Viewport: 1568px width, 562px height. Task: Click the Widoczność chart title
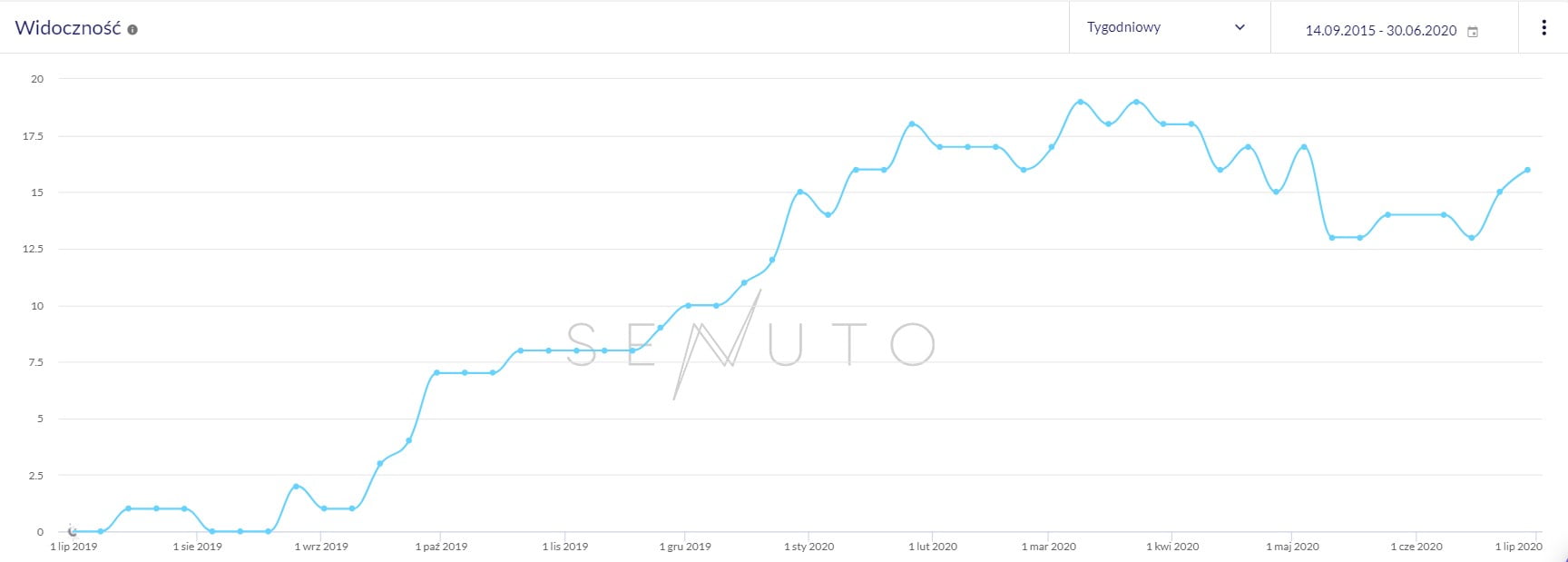(68, 27)
